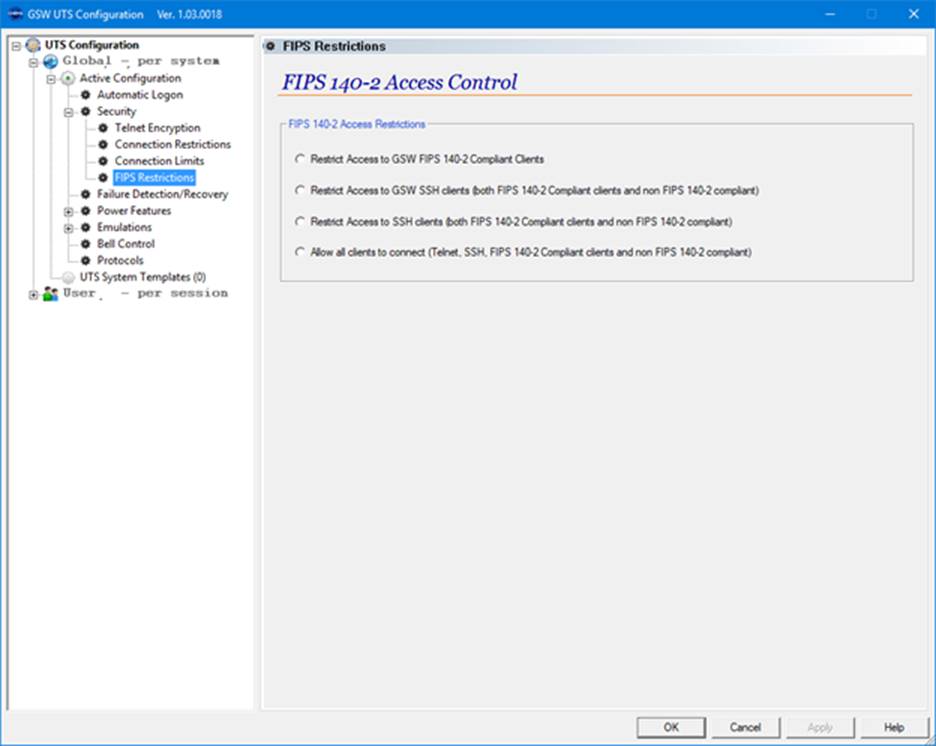Select Restrict Access to GSW SSH clients option
The height and width of the screenshot is (746, 936).
pyautogui.click(x=300, y=190)
